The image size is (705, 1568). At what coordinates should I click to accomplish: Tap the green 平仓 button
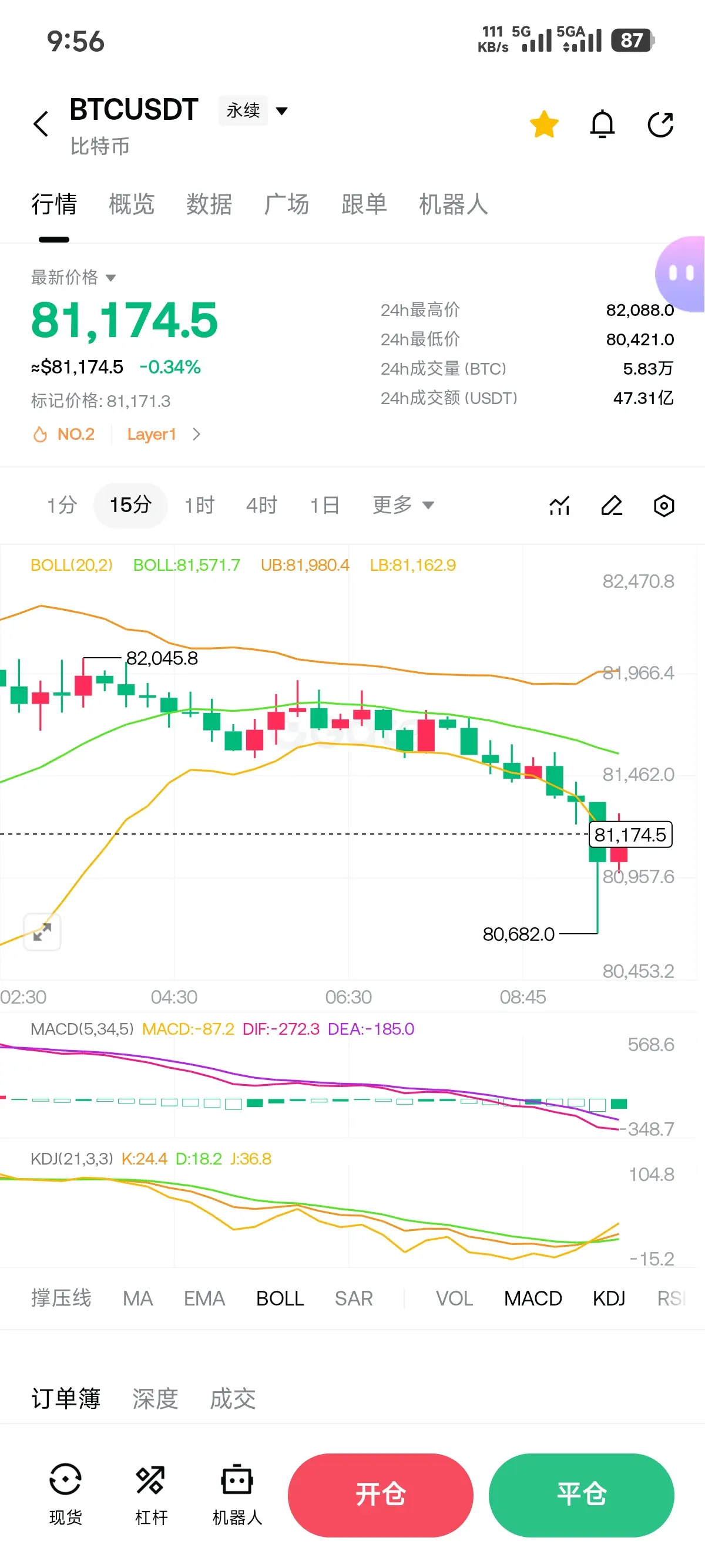[x=582, y=1495]
